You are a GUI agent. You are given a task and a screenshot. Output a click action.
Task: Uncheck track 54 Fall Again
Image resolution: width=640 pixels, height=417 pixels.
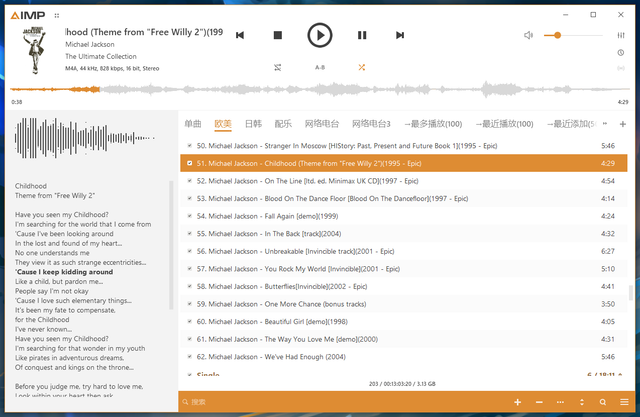pyautogui.click(x=189, y=215)
